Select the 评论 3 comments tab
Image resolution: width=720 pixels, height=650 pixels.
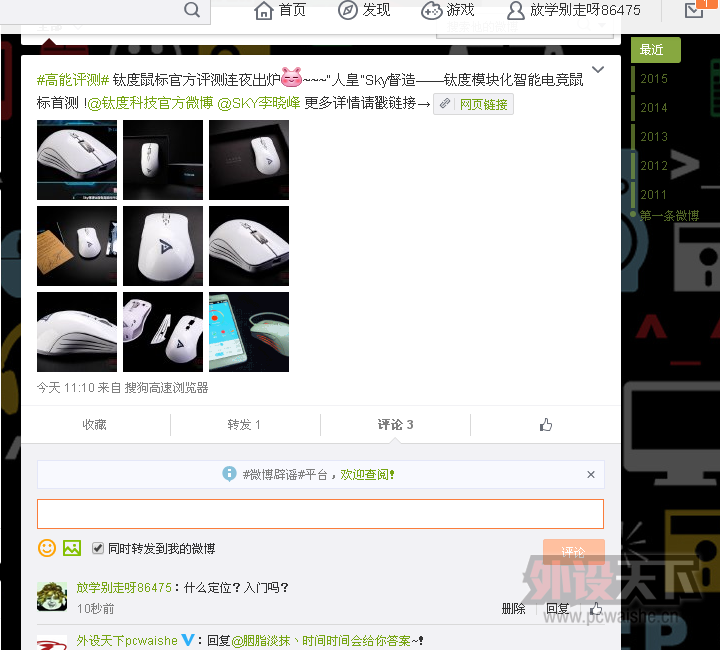coord(395,425)
